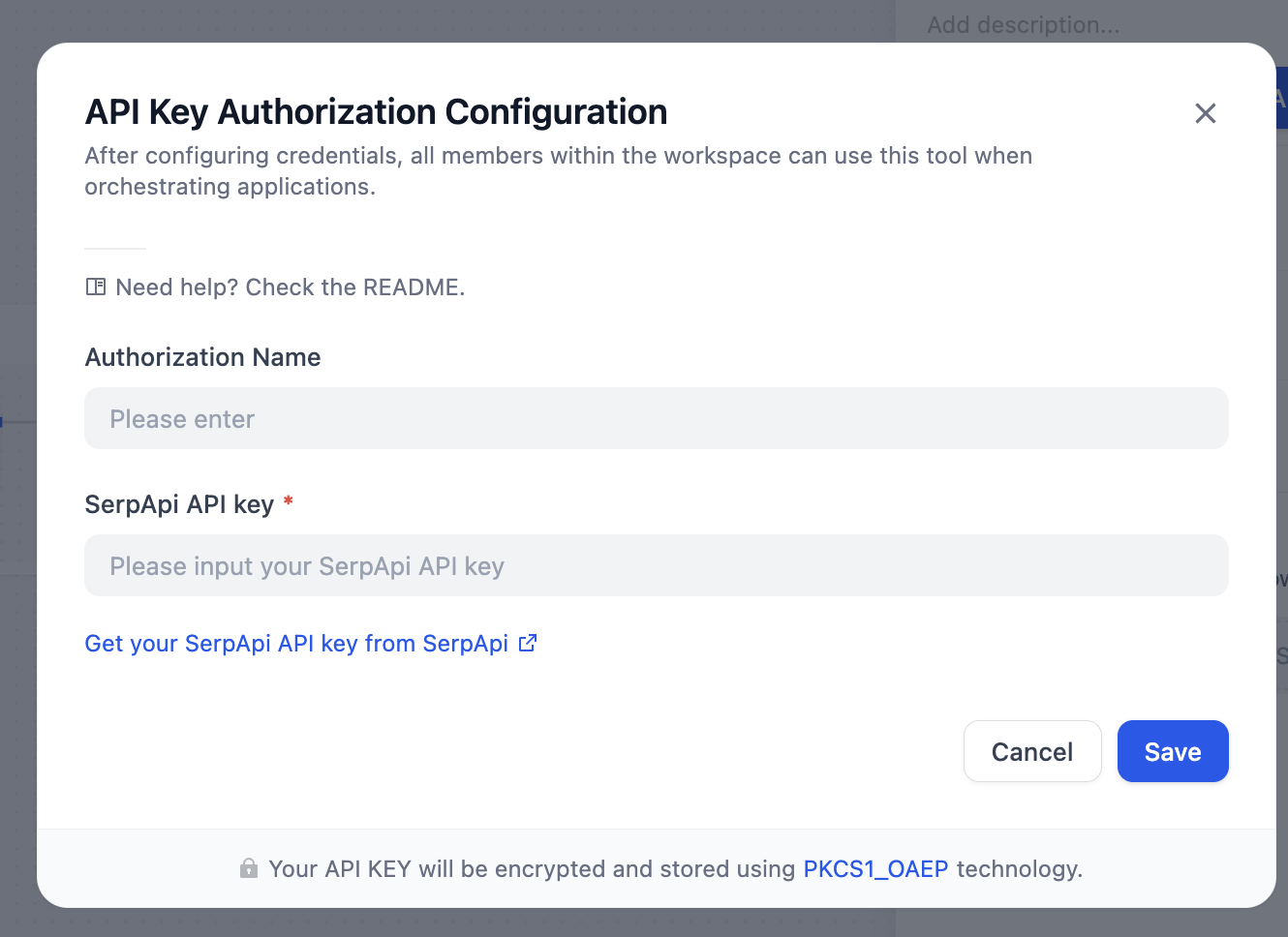The image size is (1288, 937).
Task: Click the dialog title 'API Key Authorization Configuration'
Action: pos(376,111)
